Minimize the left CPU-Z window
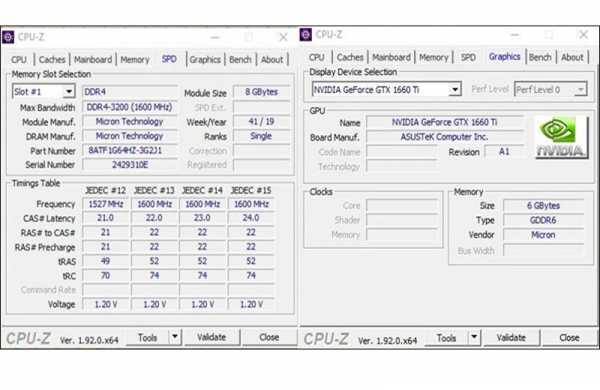The width and height of the screenshot is (600, 390). tap(215, 37)
